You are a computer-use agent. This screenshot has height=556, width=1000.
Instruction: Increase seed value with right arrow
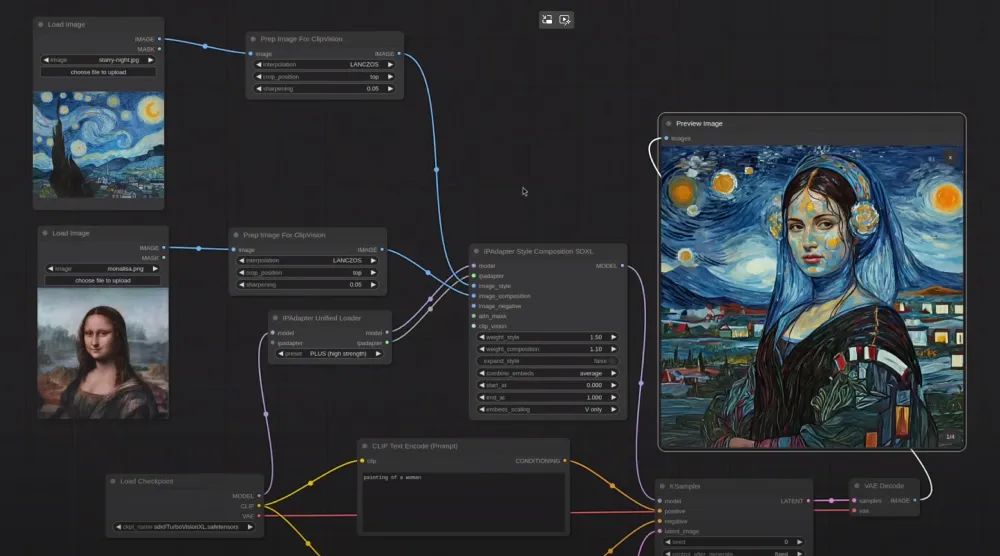tap(800, 542)
